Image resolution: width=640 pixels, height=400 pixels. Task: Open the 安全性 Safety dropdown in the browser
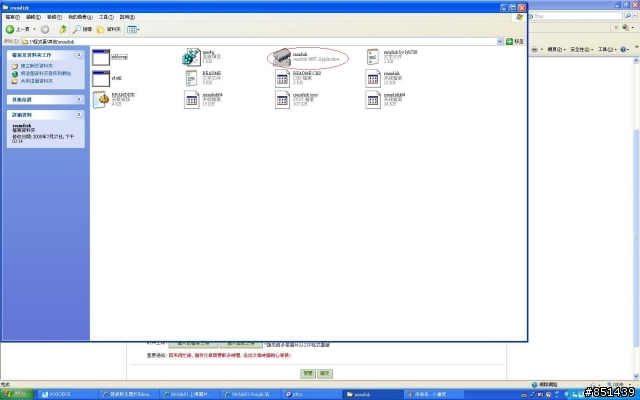582,49
